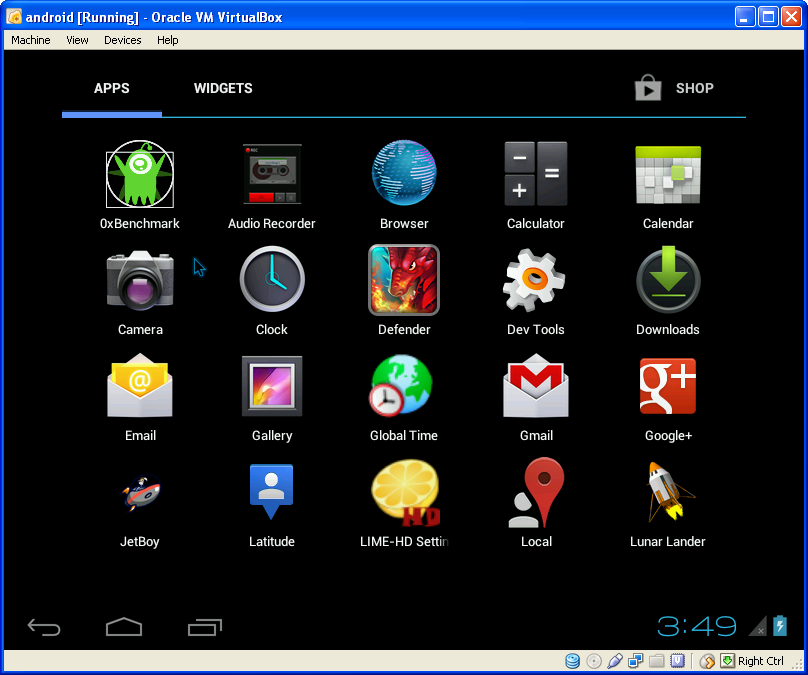Open the Latitude app

272,492
